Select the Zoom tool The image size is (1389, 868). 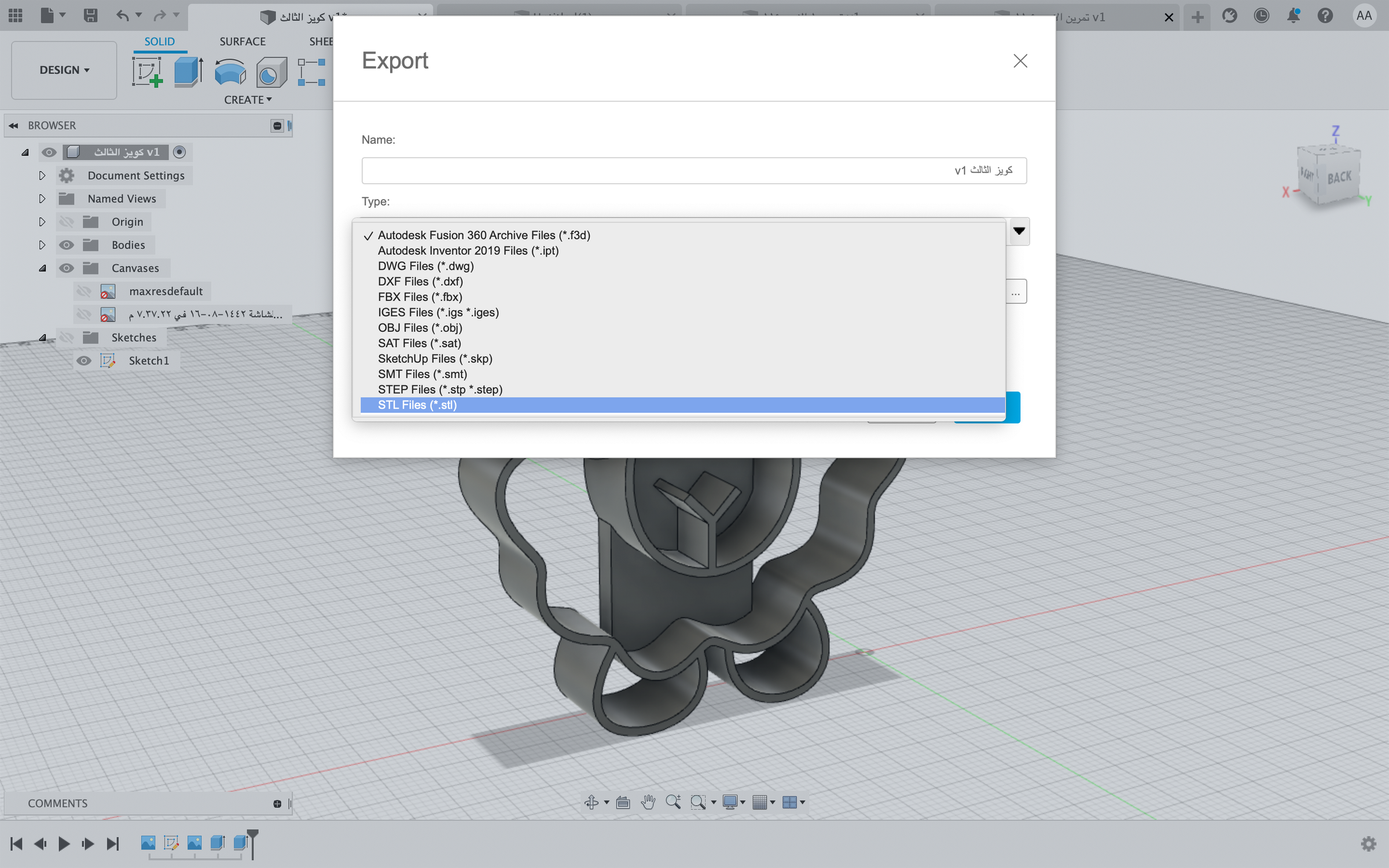(673, 802)
